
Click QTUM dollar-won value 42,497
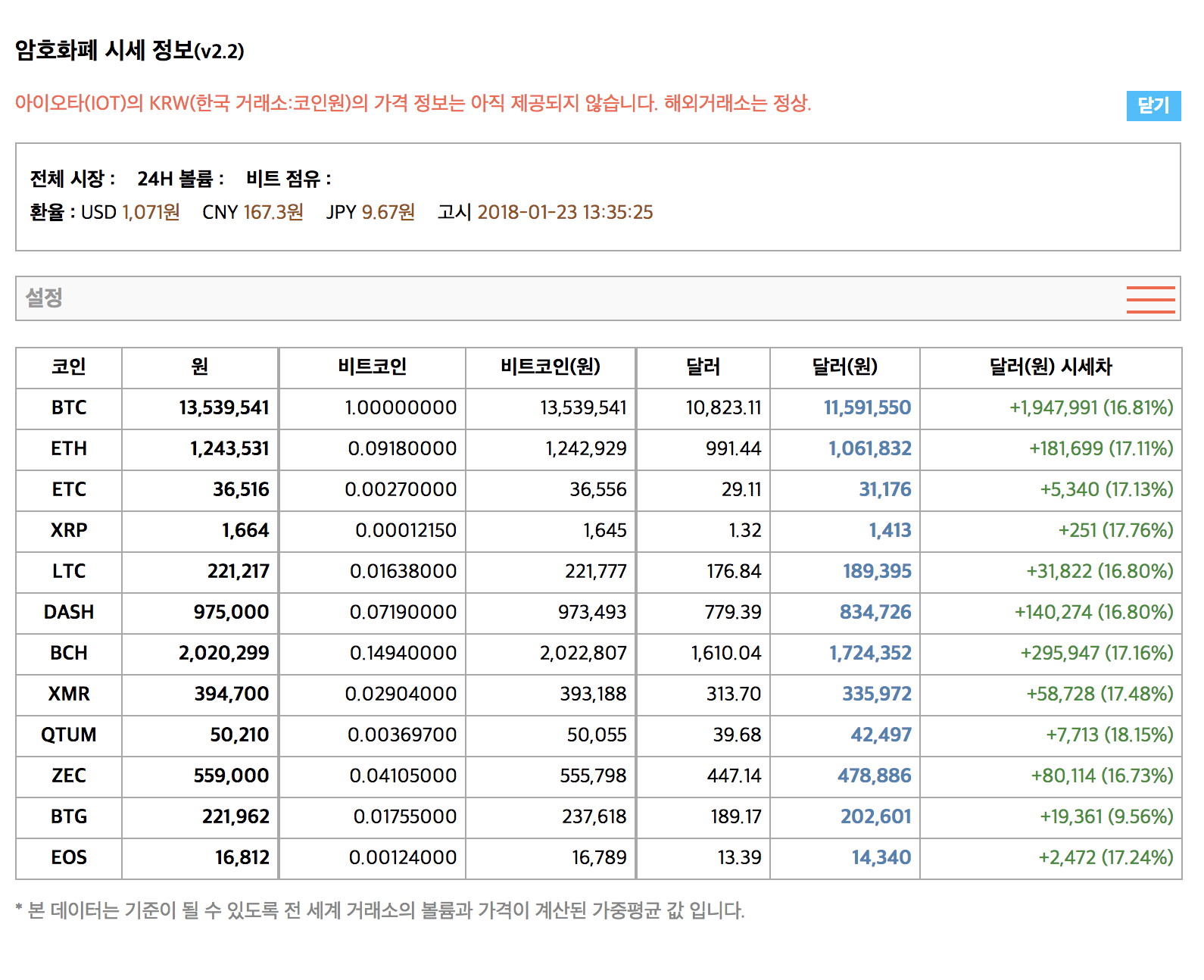[x=881, y=735]
